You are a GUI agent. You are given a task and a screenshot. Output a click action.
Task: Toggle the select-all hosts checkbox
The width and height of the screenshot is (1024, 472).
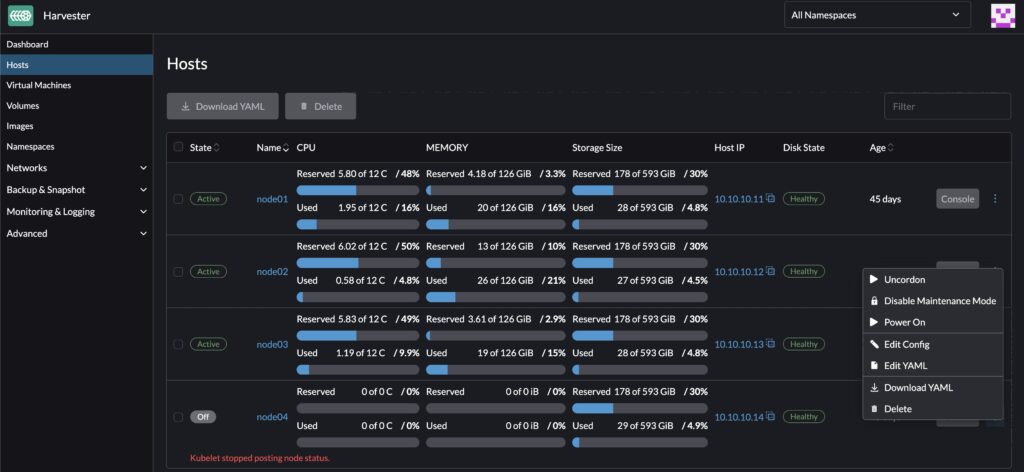178,147
